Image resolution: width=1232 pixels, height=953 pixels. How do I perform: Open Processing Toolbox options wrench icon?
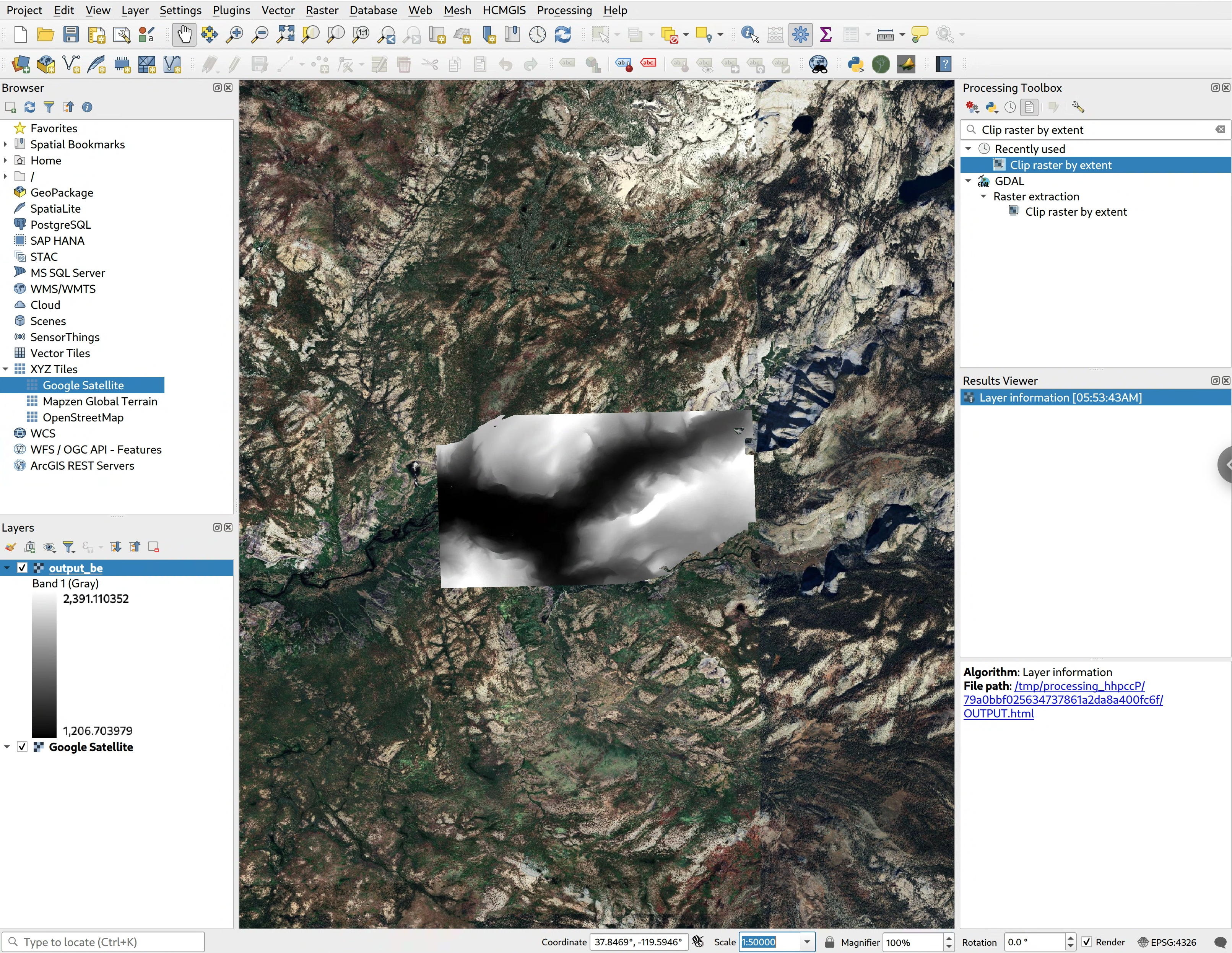(x=1078, y=107)
